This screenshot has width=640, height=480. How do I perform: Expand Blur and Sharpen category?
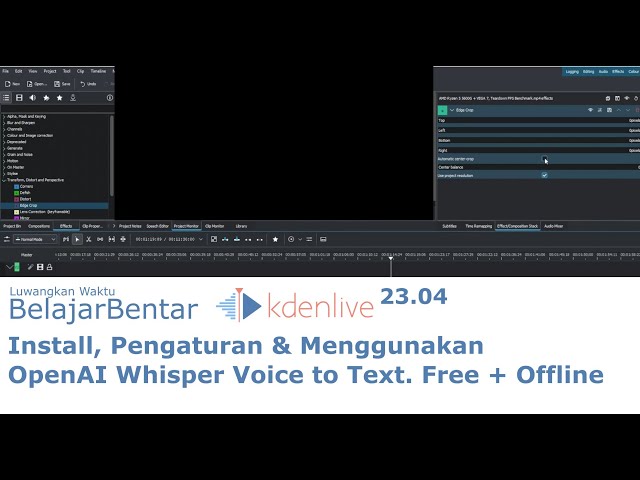4,123
